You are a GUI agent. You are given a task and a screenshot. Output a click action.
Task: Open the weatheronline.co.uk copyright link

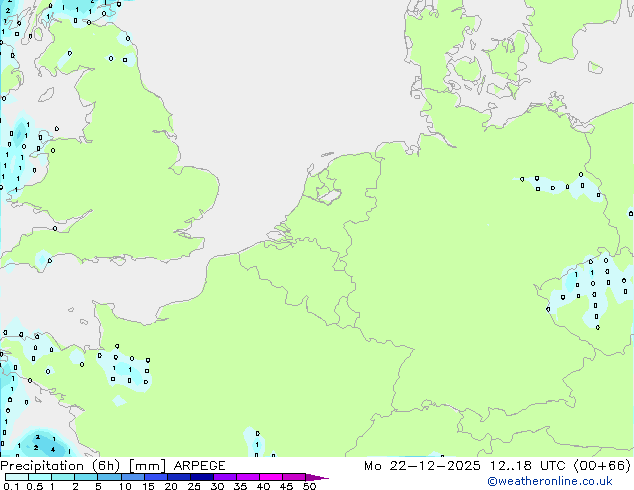pyautogui.click(x=549, y=481)
